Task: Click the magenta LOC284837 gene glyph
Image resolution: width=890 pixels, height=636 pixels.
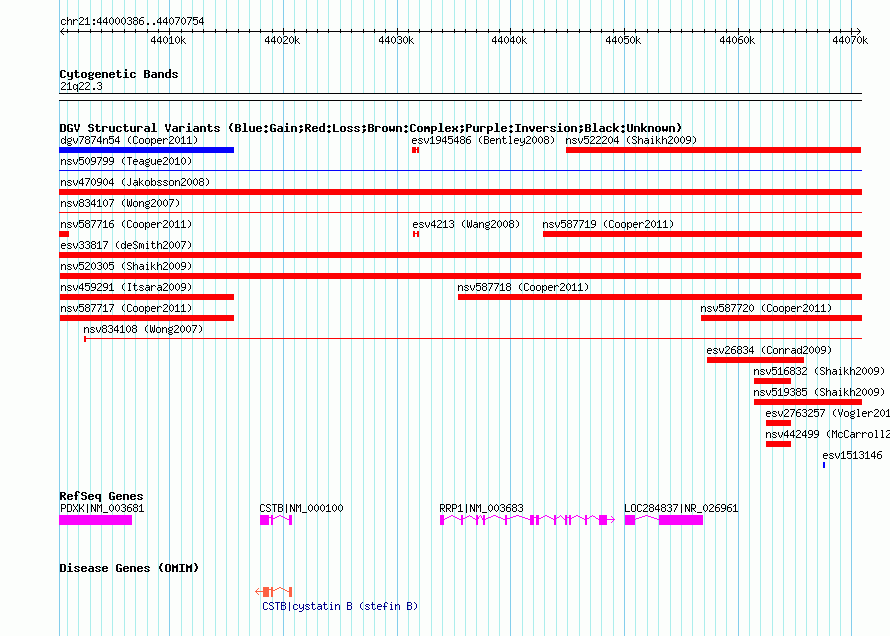Action: tap(664, 520)
